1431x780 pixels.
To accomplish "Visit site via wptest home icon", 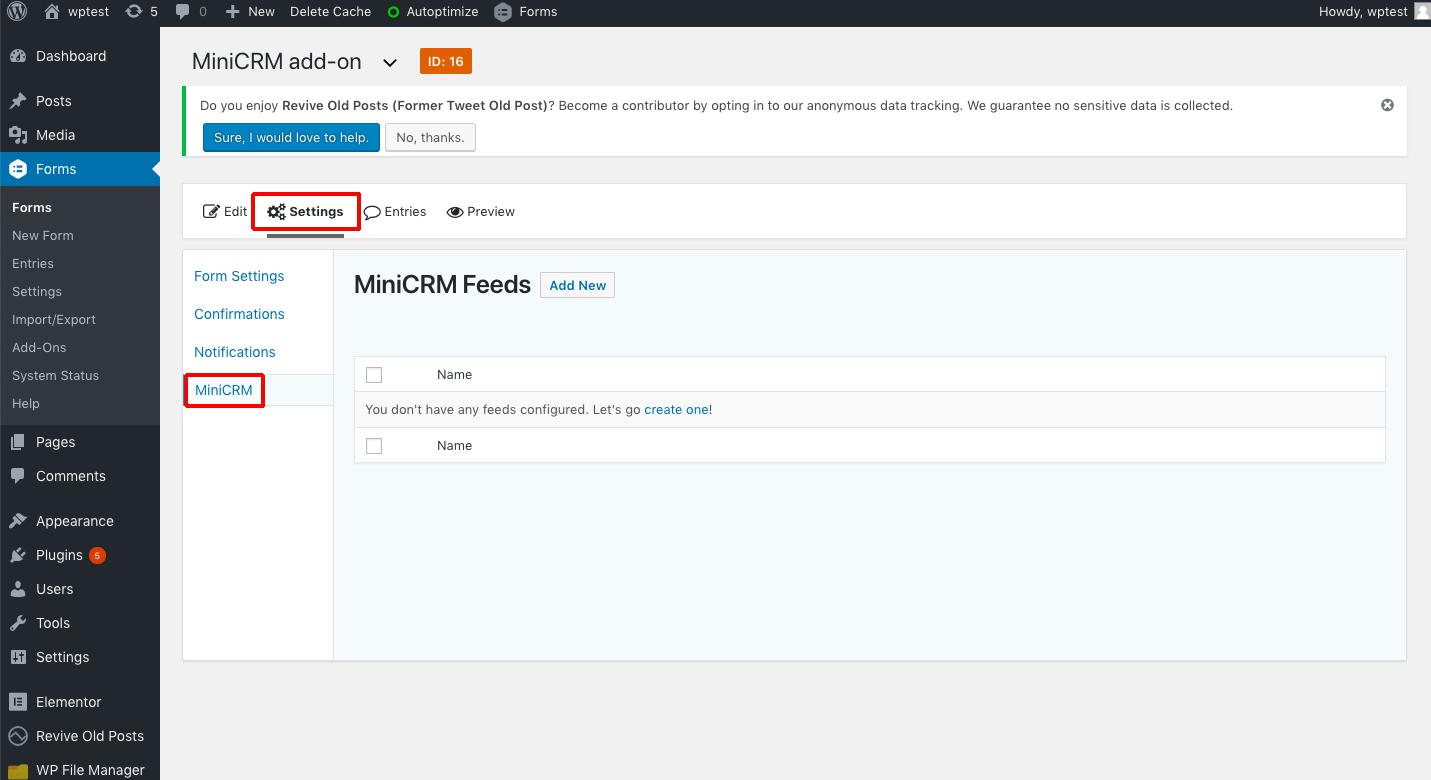I will point(52,12).
